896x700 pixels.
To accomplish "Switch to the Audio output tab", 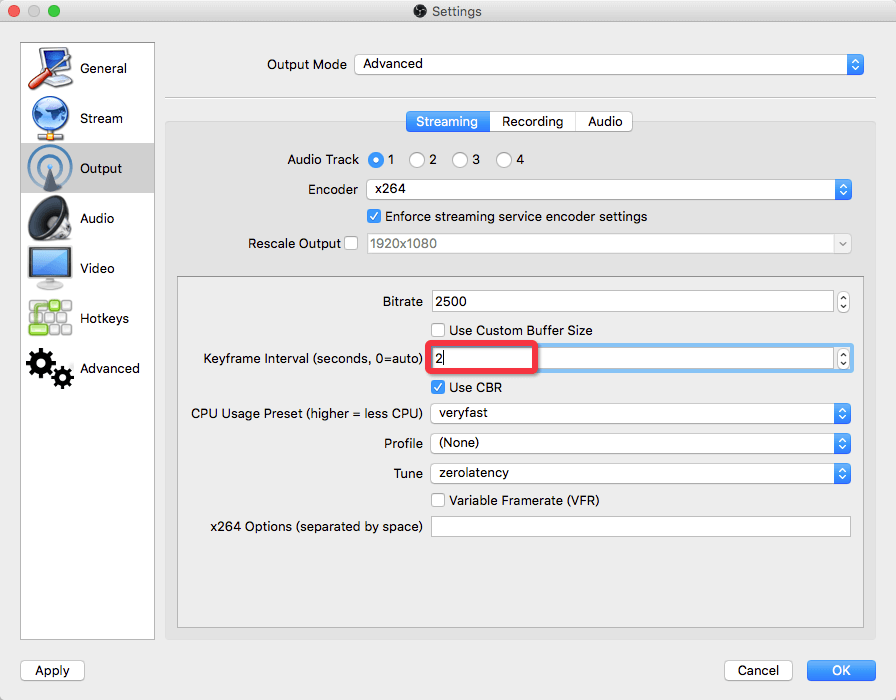I will click(x=605, y=122).
